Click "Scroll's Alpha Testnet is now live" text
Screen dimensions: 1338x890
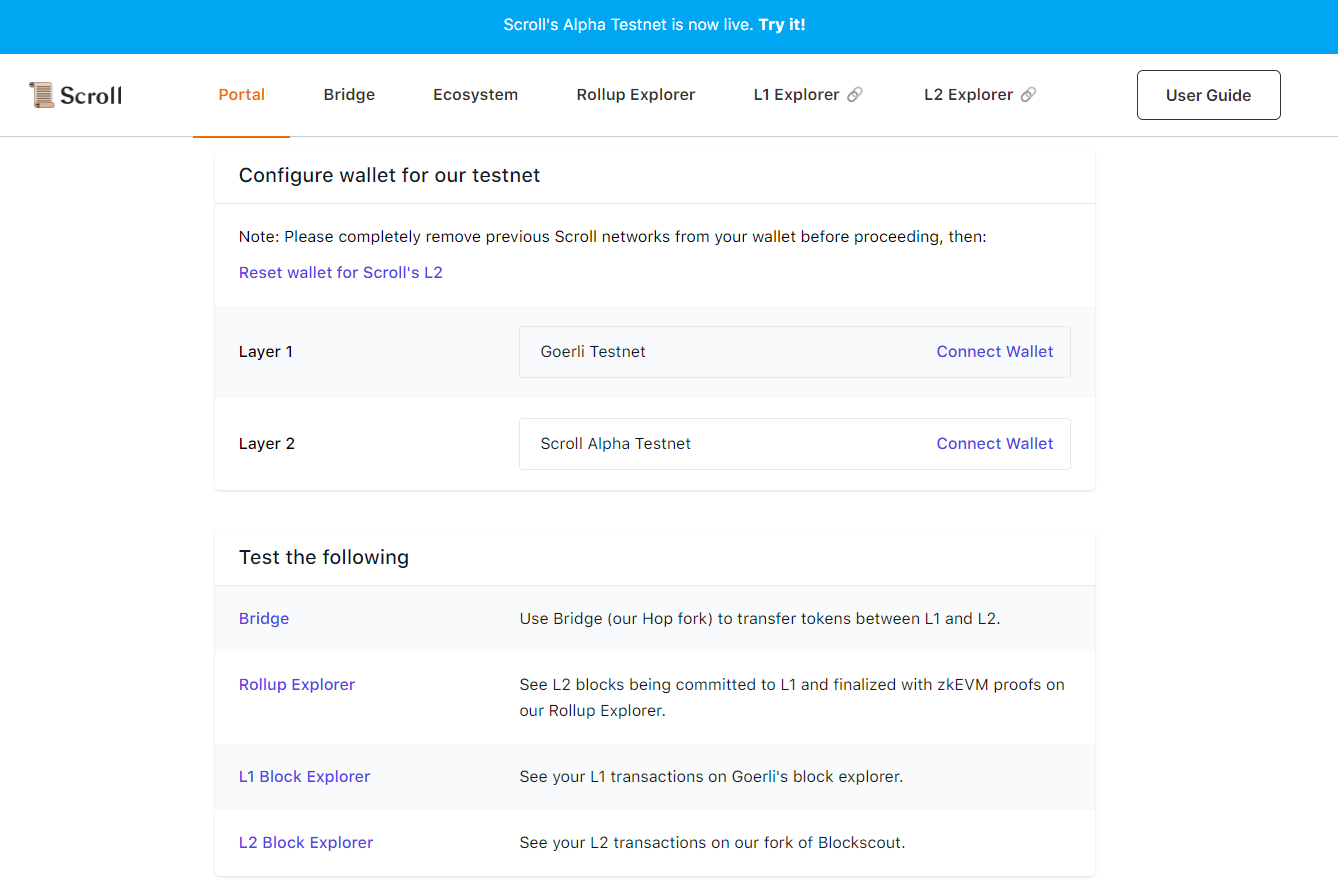pyautogui.click(x=628, y=25)
